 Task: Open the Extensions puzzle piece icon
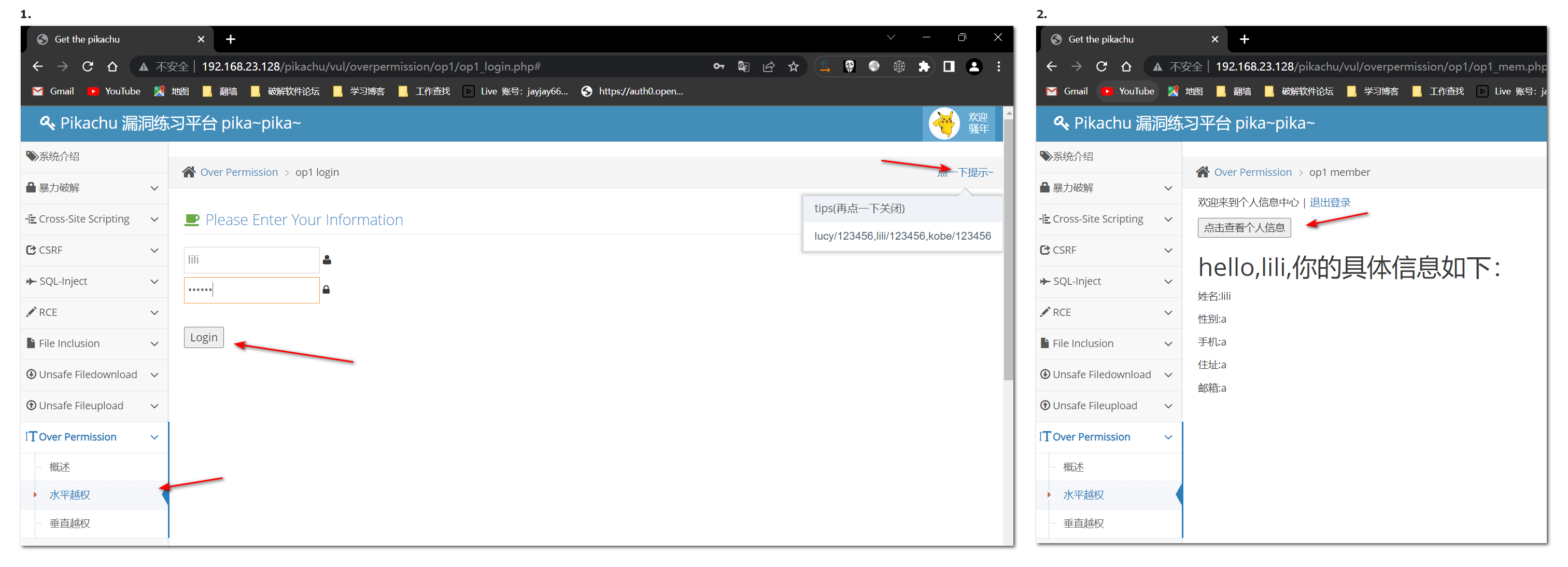click(x=923, y=66)
